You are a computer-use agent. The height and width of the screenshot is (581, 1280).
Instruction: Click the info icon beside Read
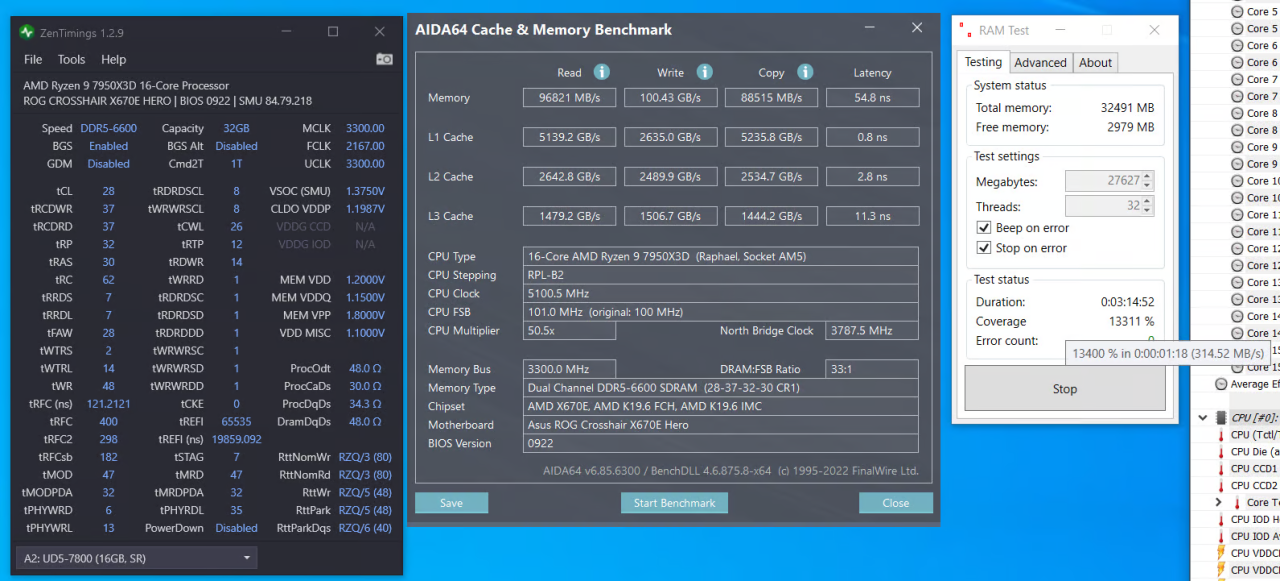(601, 72)
